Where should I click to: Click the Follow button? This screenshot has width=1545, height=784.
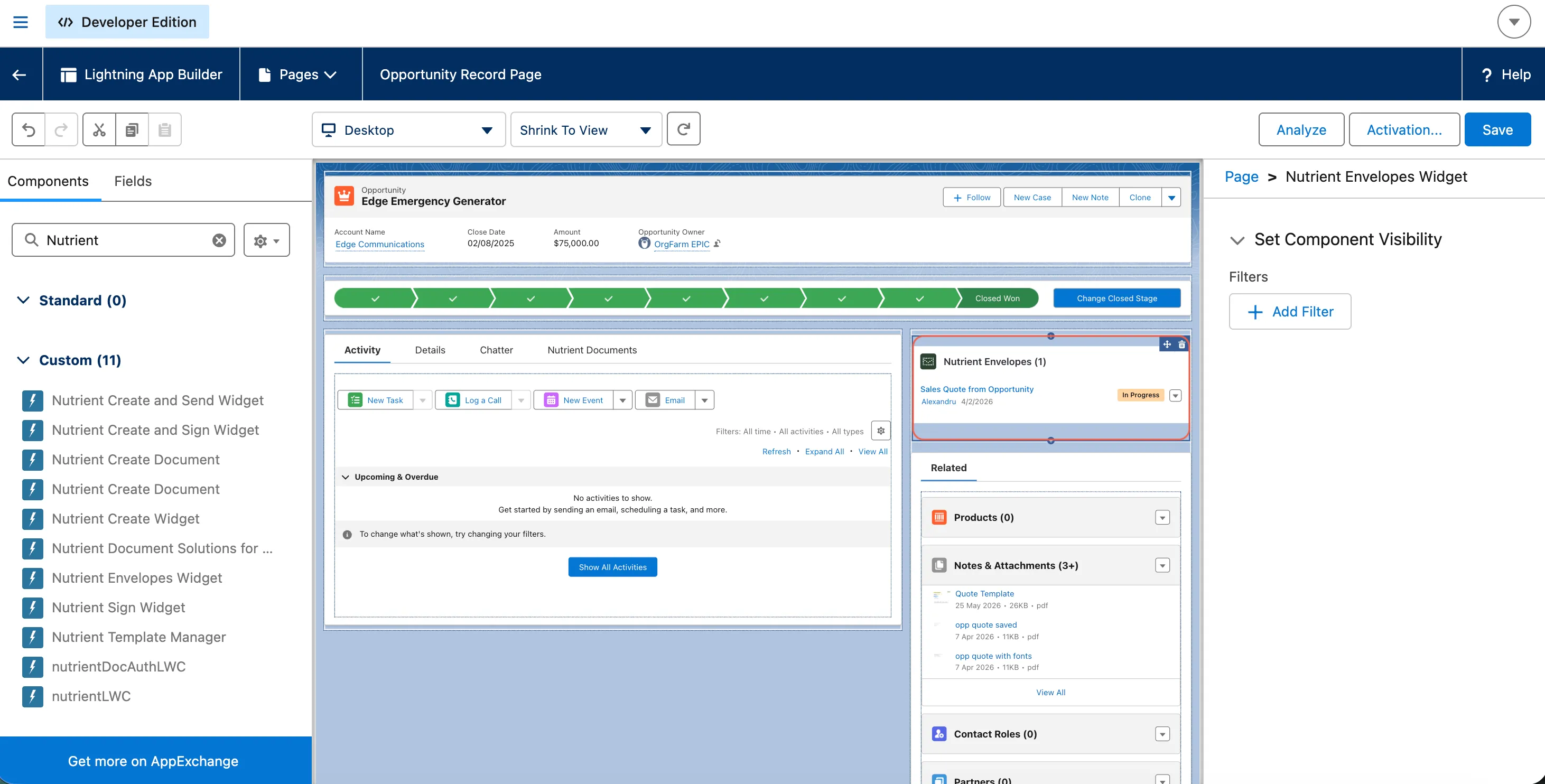972,198
